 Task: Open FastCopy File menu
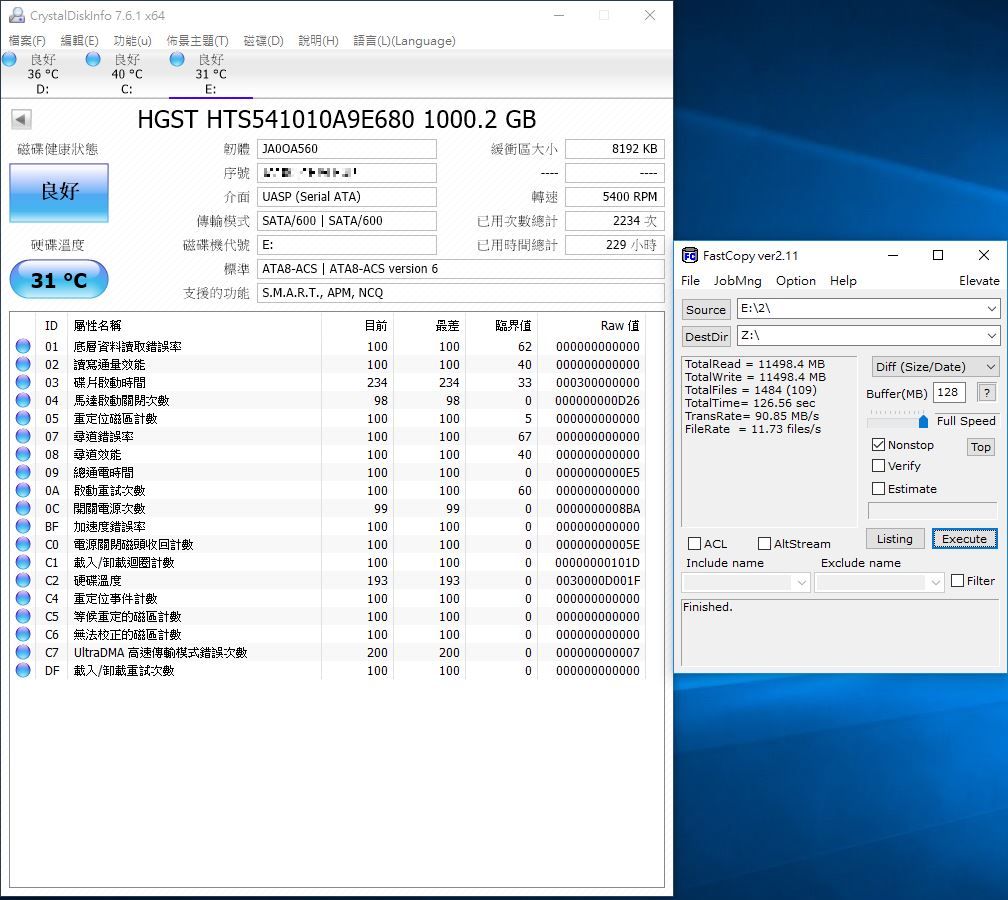point(690,281)
